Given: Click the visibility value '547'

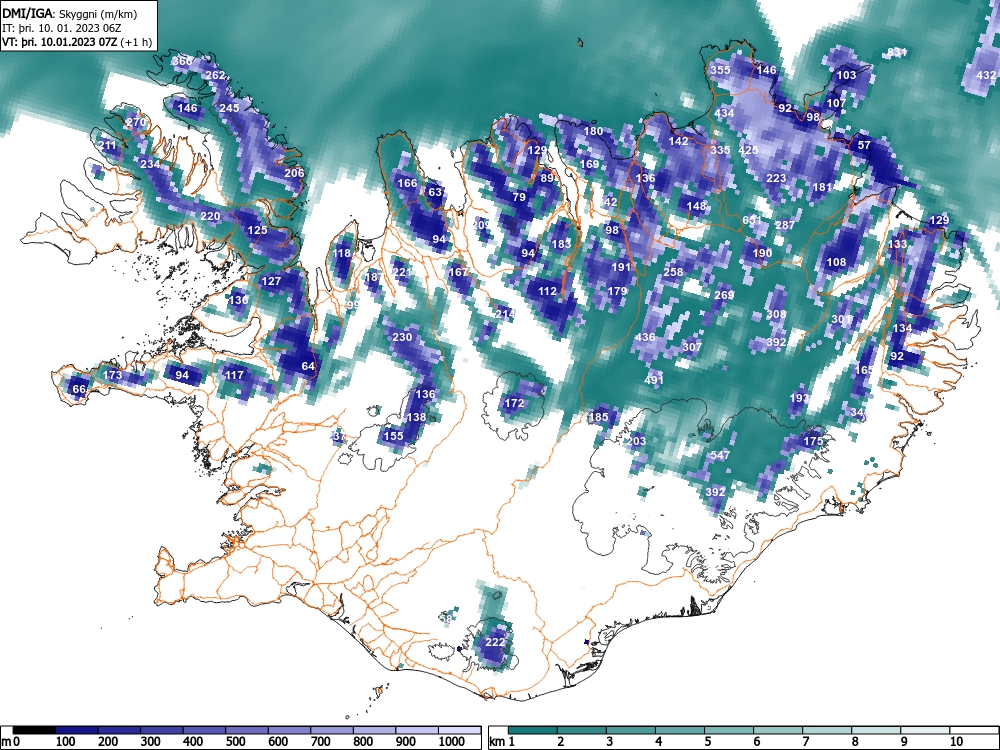Looking at the screenshot, I should [720, 455].
